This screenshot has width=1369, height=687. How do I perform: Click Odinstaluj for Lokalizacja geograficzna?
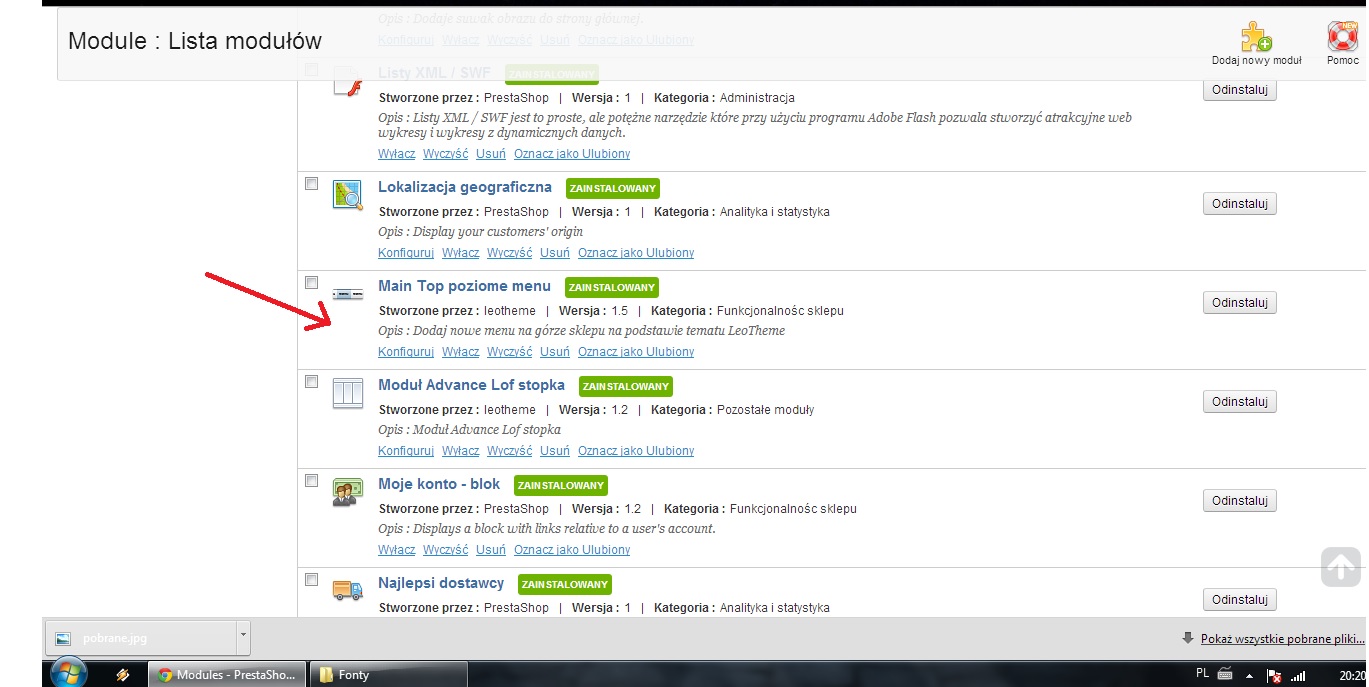[x=1240, y=204]
